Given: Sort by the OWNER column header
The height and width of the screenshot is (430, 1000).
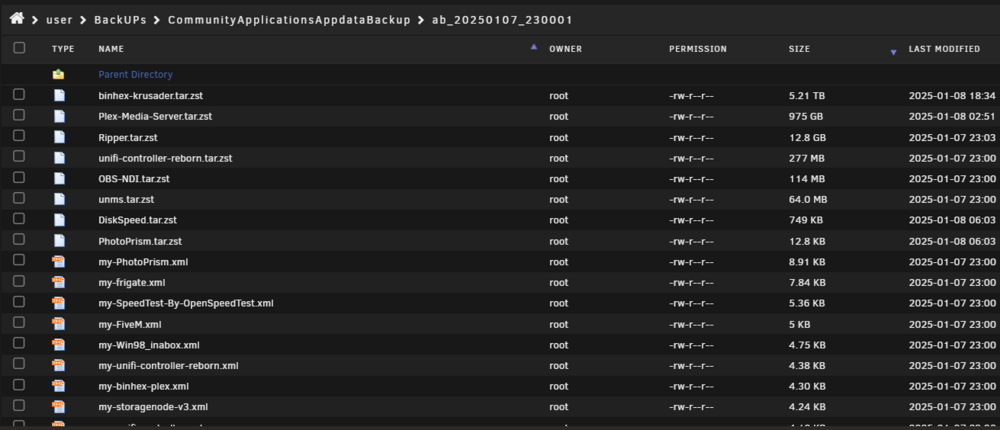Looking at the screenshot, I should [x=566, y=49].
